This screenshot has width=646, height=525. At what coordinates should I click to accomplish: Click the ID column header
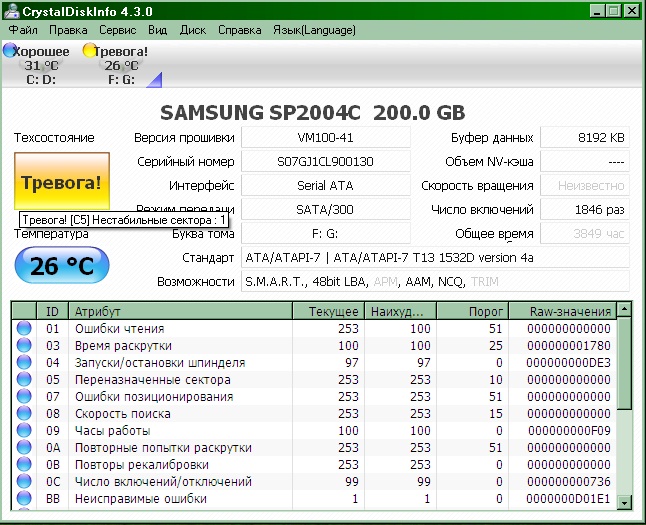point(52,311)
